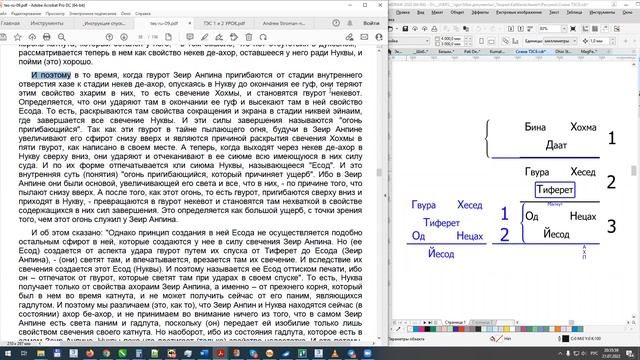Screen dimensions: 640x360
Task: Click the Acrobat sign document icon
Action: click(x=219, y=37)
